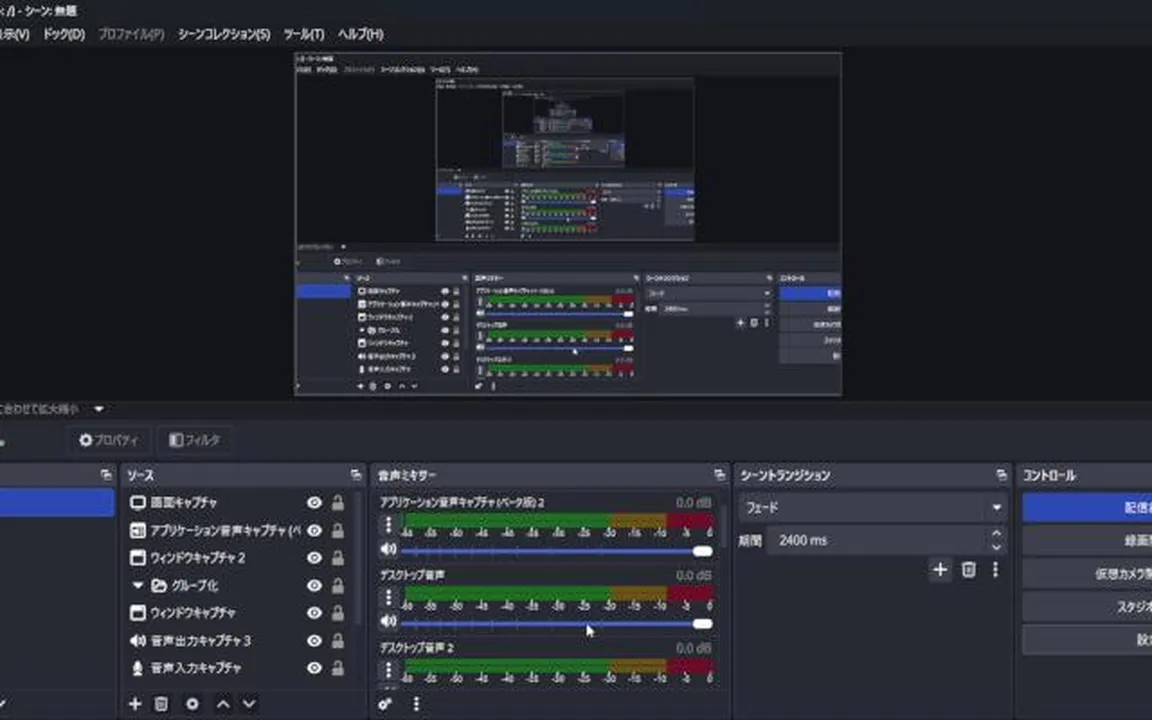Click the 音声入力キャプチャ microphone icon
Screen dimensions: 1152x720
tap(137, 668)
